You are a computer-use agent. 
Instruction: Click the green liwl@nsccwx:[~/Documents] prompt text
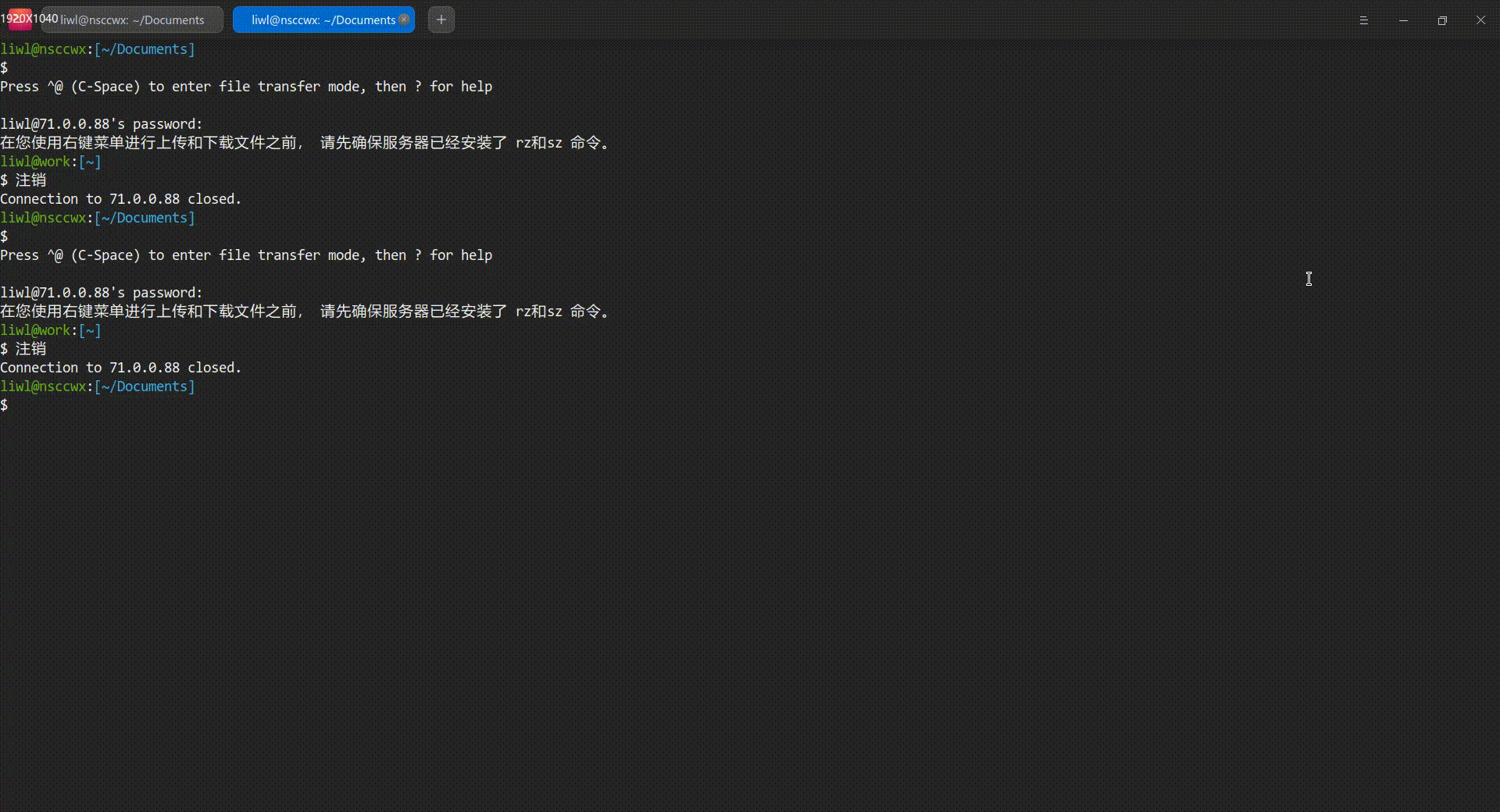(x=98, y=48)
